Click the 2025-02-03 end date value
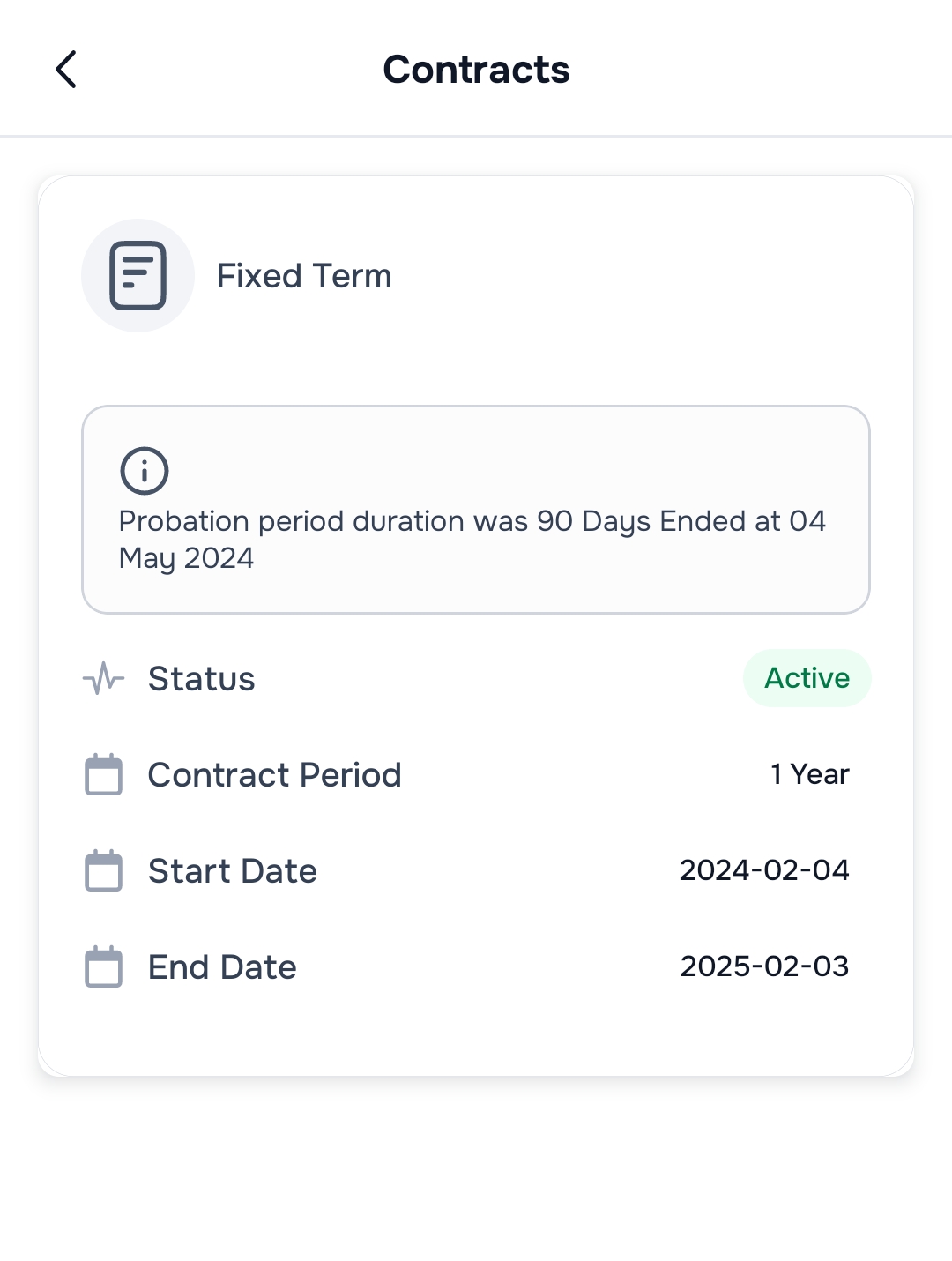 pyautogui.click(x=763, y=966)
